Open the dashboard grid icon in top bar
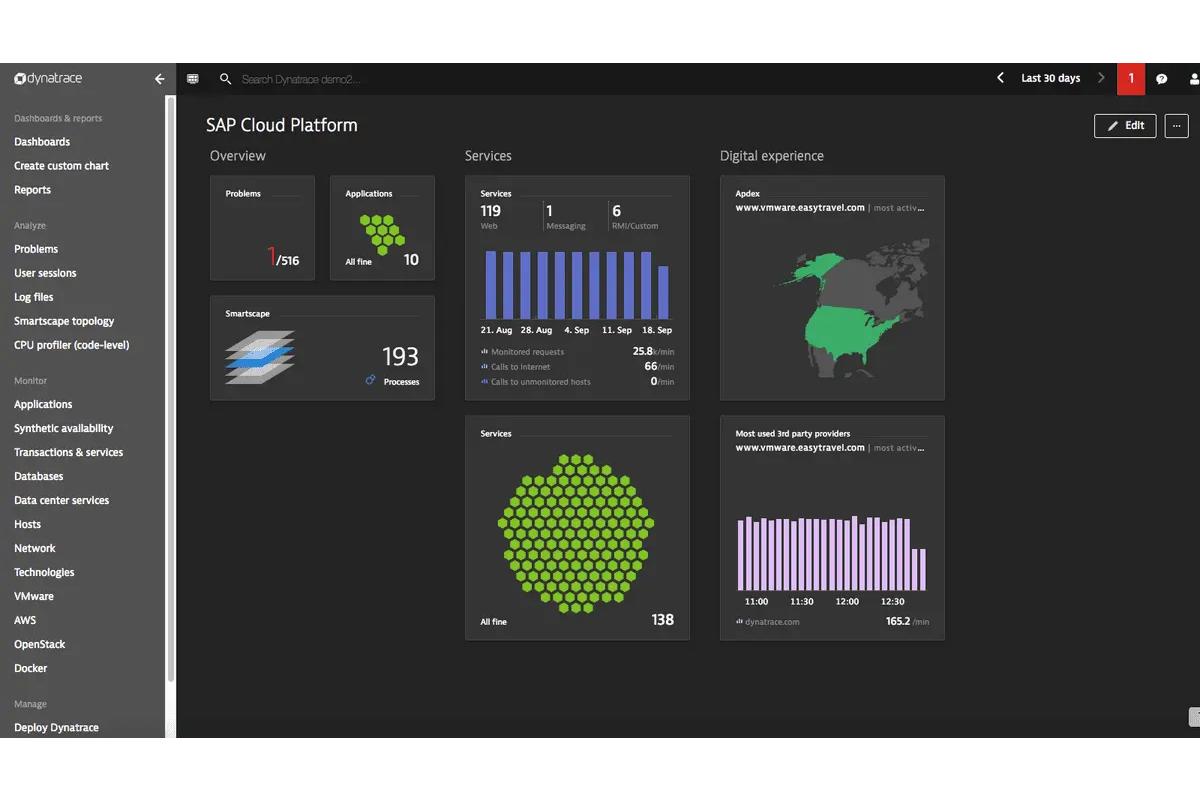Viewport: 1200px width, 800px height. (193, 78)
